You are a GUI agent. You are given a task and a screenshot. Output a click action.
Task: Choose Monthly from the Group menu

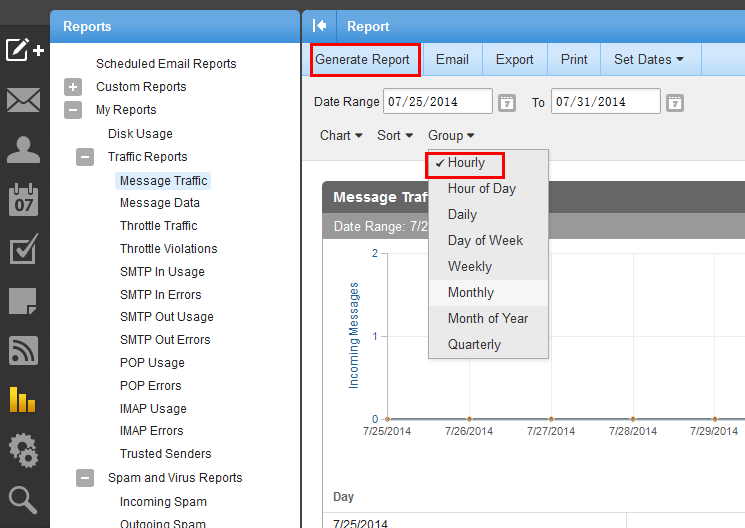[471, 293]
